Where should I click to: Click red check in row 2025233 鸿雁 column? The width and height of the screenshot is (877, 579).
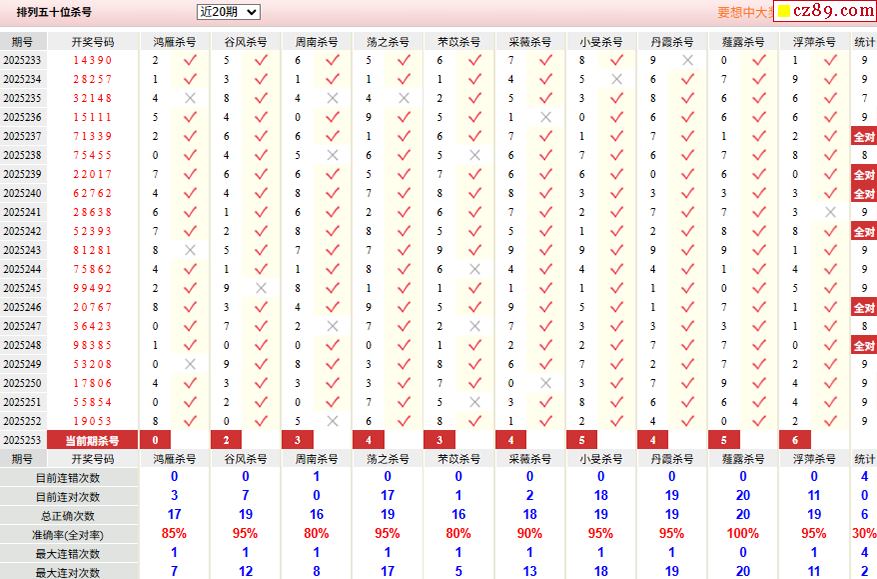coord(190,60)
